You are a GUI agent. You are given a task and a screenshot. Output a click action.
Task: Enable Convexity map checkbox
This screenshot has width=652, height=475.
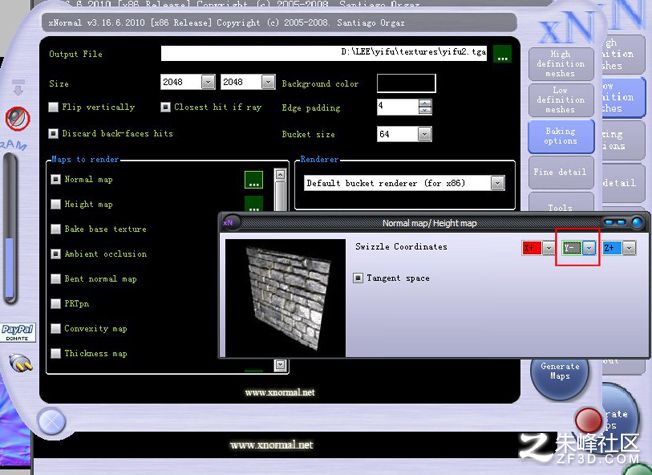(55, 329)
